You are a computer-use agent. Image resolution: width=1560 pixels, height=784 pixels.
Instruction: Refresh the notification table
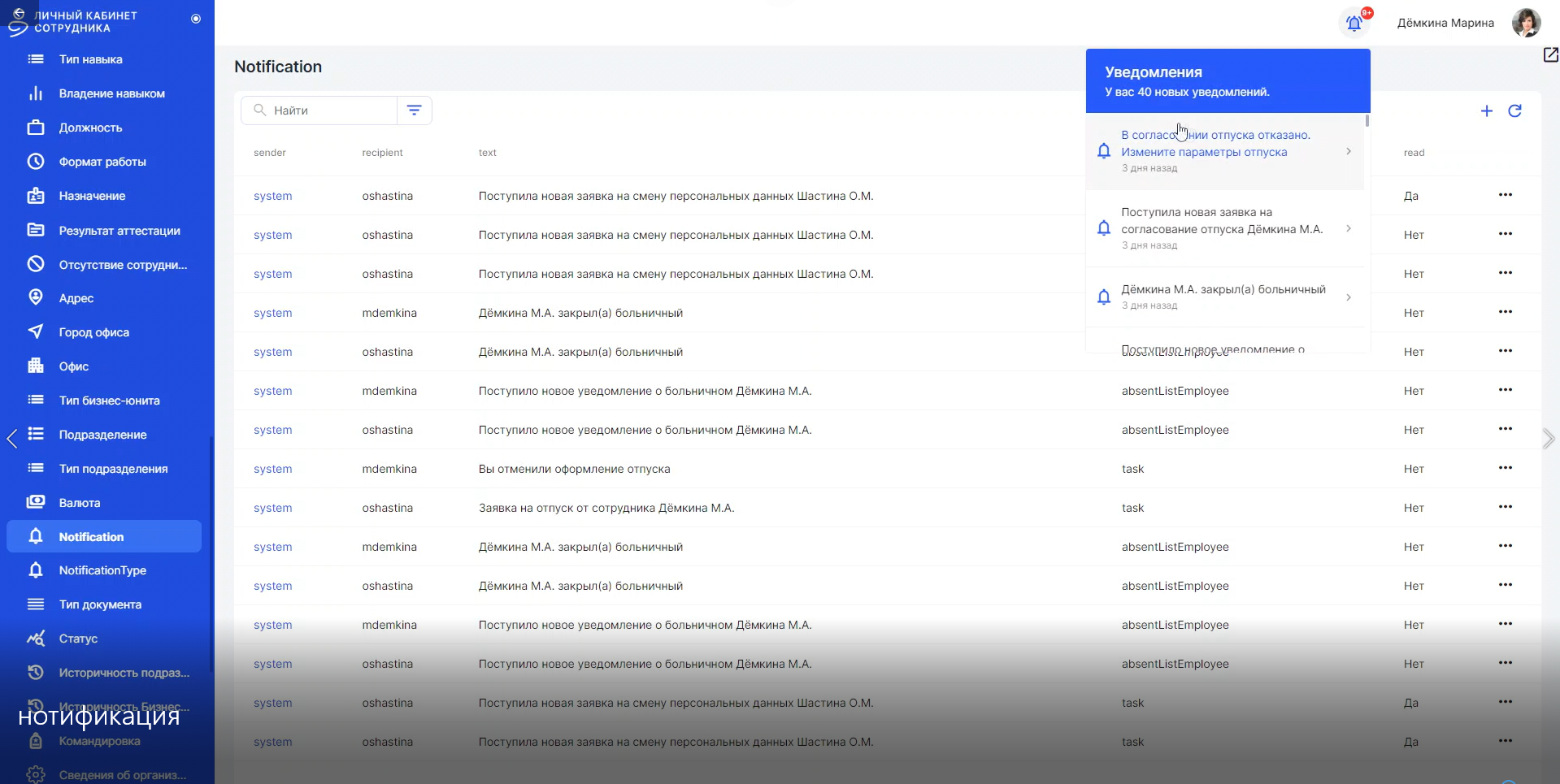pyautogui.click(x=1514, y=110)
